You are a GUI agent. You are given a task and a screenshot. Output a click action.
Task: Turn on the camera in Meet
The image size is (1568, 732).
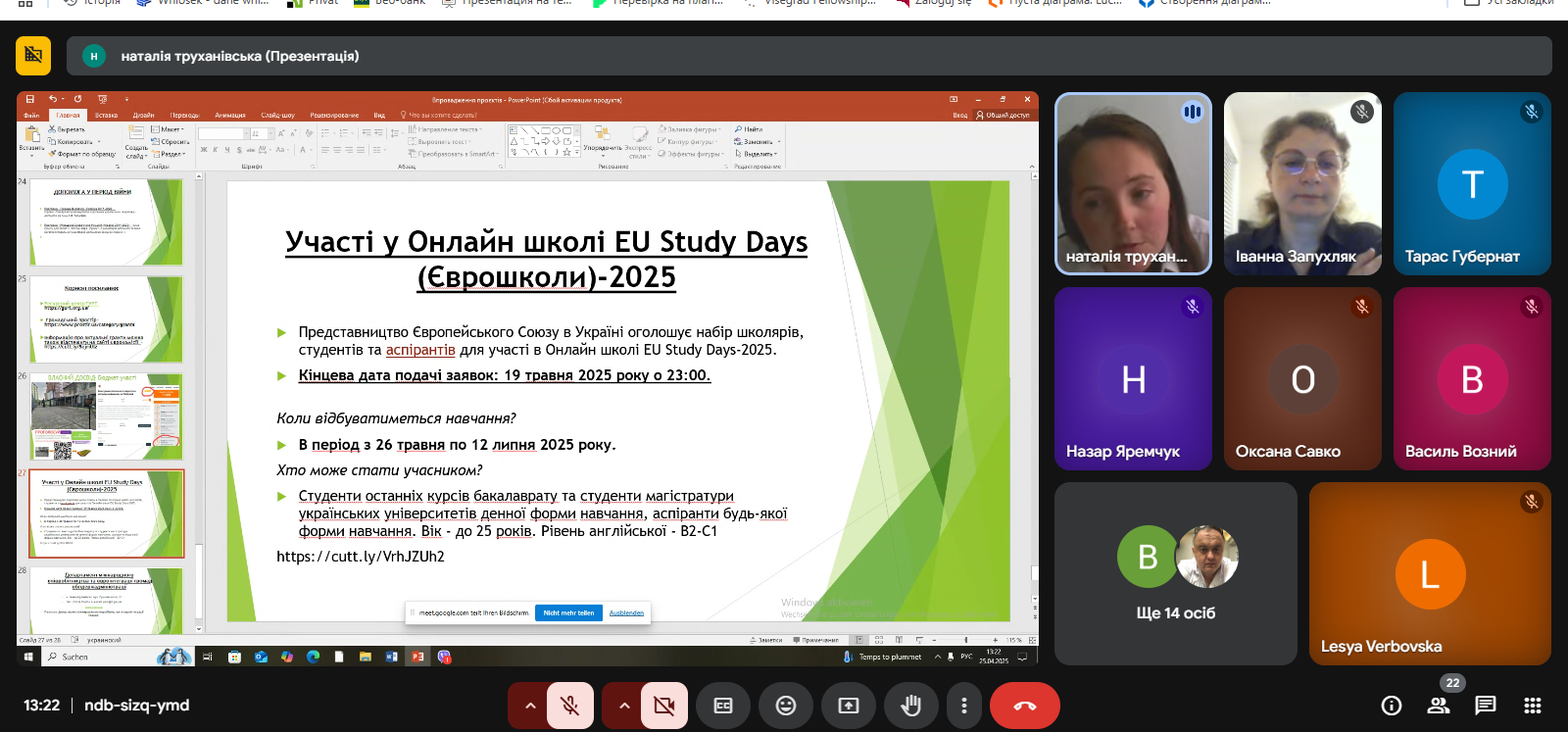point(663,706)
